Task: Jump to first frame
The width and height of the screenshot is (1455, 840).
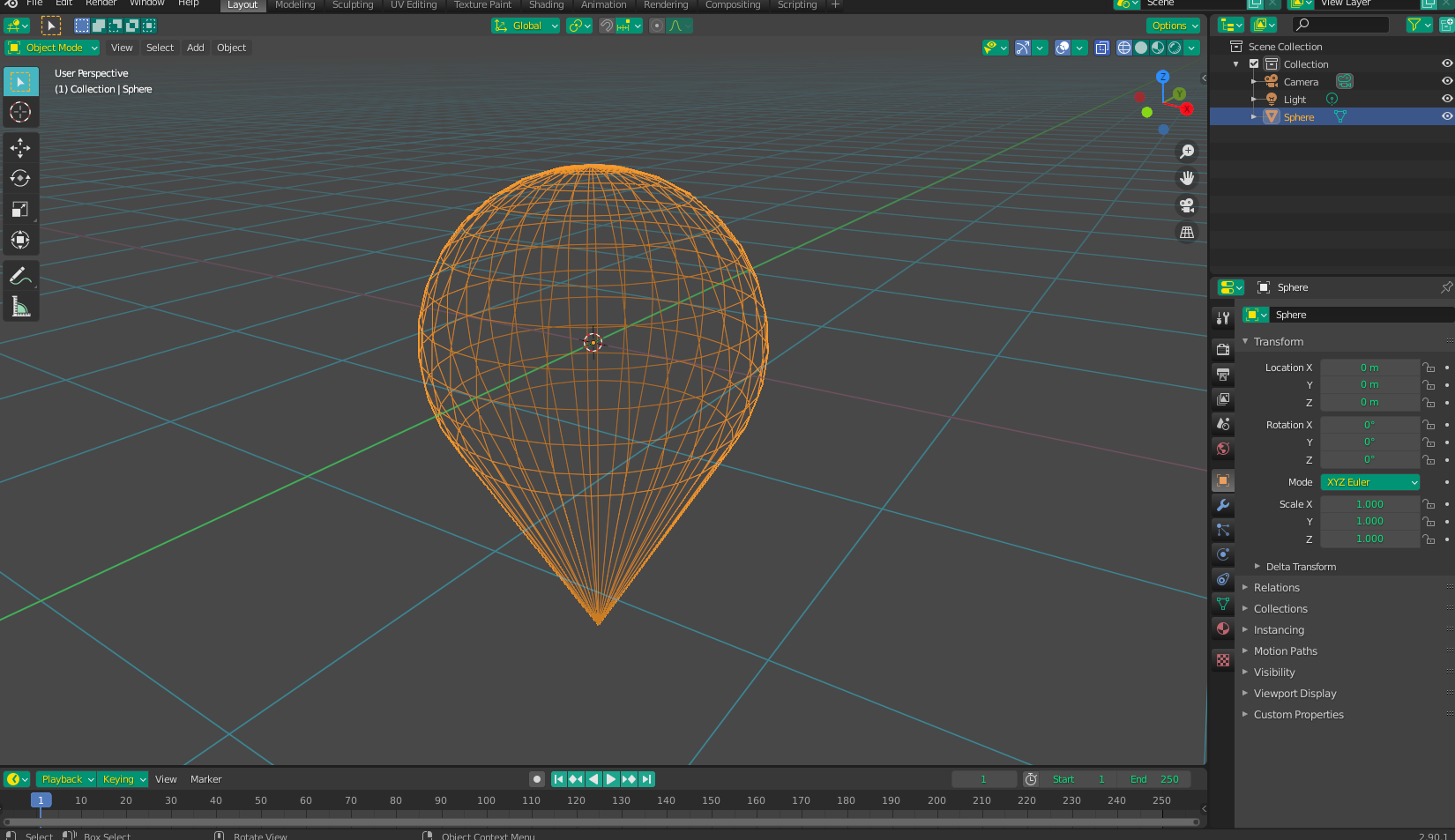Action: [x=558, y=779]
